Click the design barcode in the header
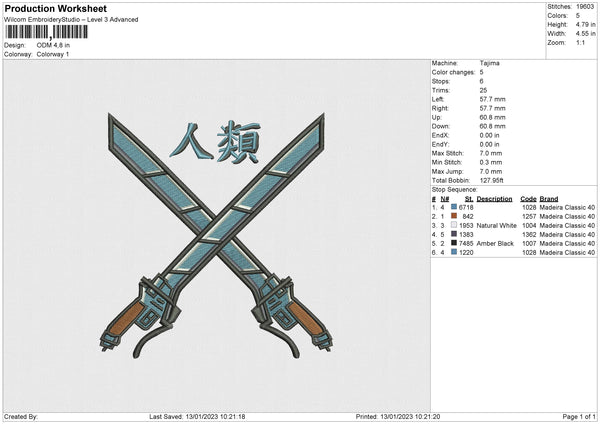Screen dimensions: 600x424 [46, 32]
